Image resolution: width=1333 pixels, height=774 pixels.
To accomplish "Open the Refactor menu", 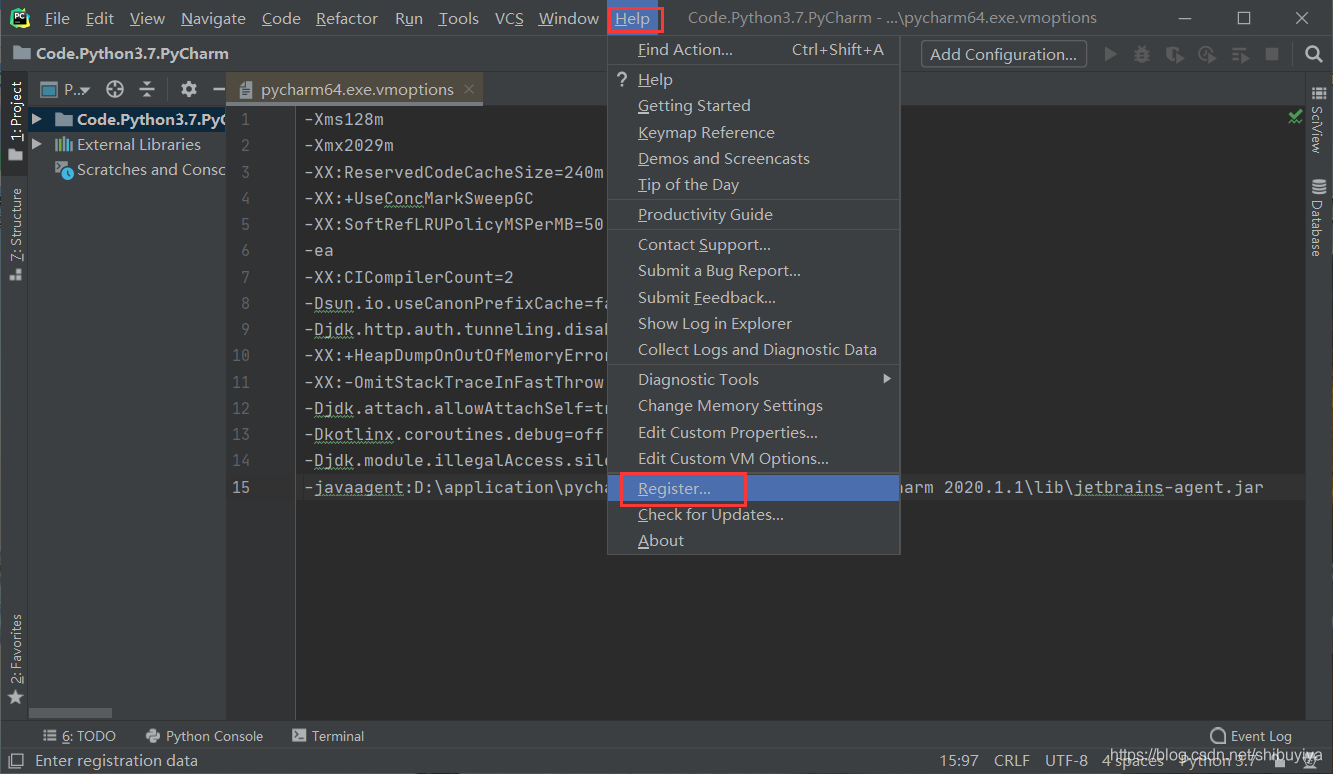I will pyautogui.click(x=347, y=19).
